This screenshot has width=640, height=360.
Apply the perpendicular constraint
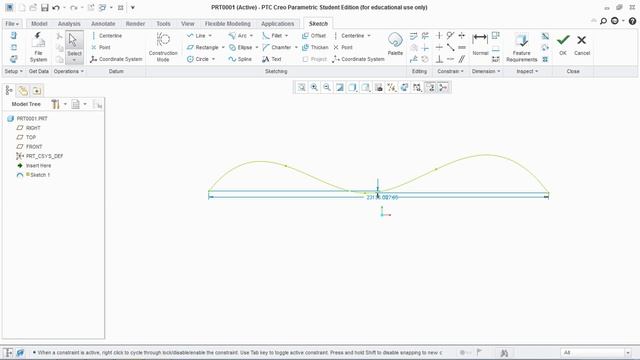pos(439,59)
